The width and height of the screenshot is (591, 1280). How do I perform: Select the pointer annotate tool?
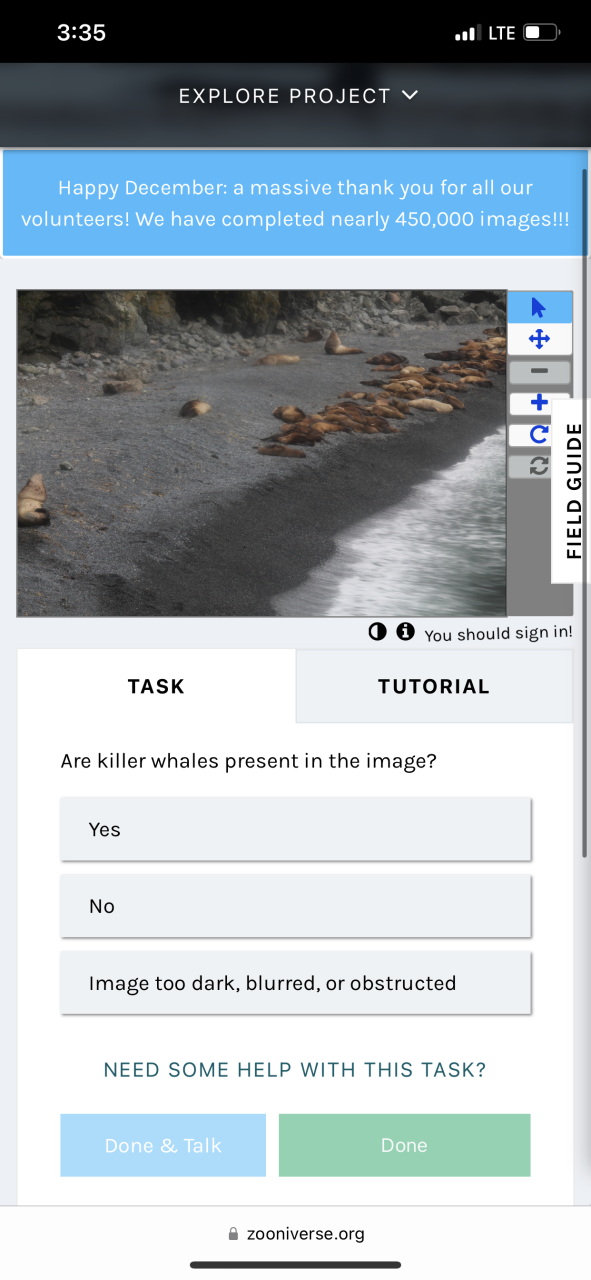539,307
